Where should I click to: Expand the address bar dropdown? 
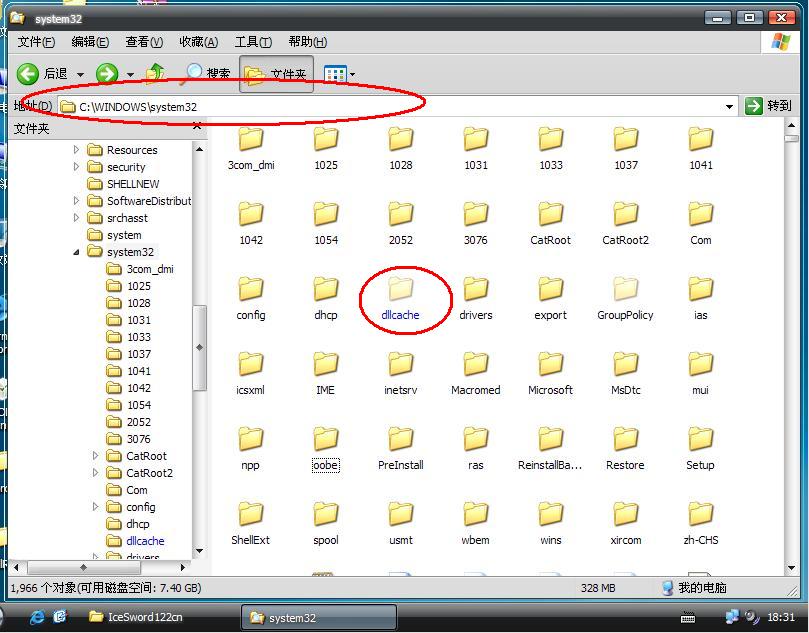pyautogui.click(x=729, y=107)
